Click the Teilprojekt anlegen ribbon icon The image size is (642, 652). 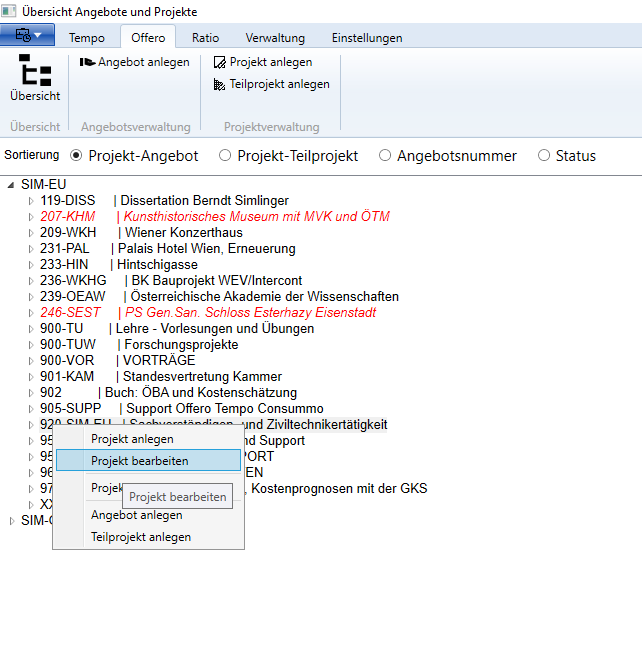pyautogui.click(x=220, y=85)
